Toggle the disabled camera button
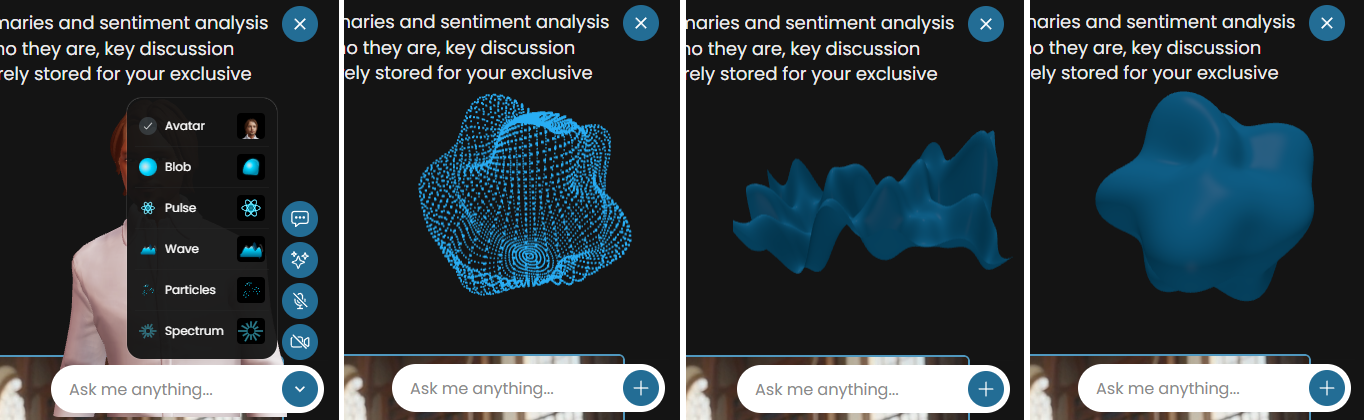 tap(300, 342)
